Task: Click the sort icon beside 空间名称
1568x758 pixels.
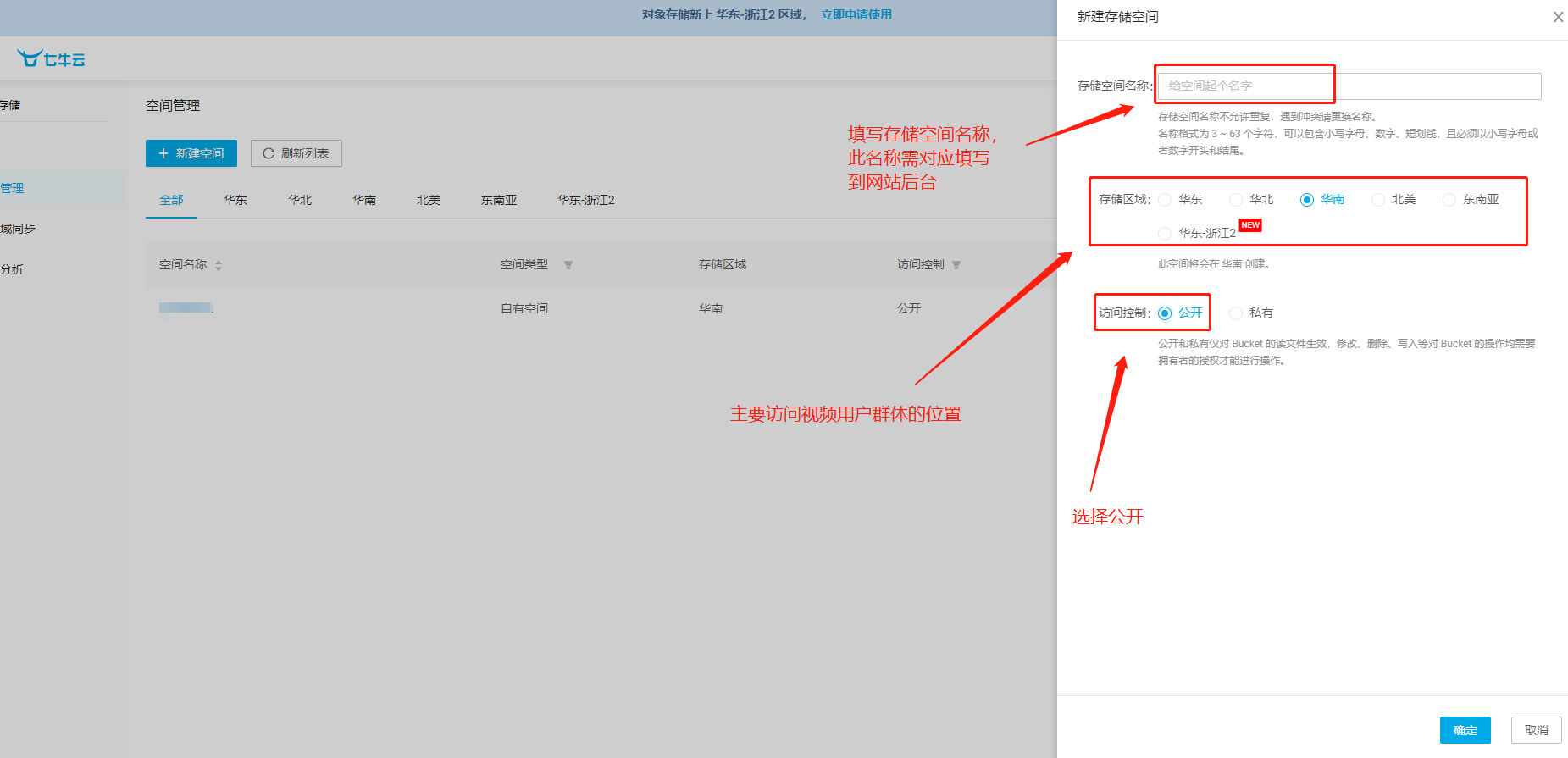Action: (219, 265)
